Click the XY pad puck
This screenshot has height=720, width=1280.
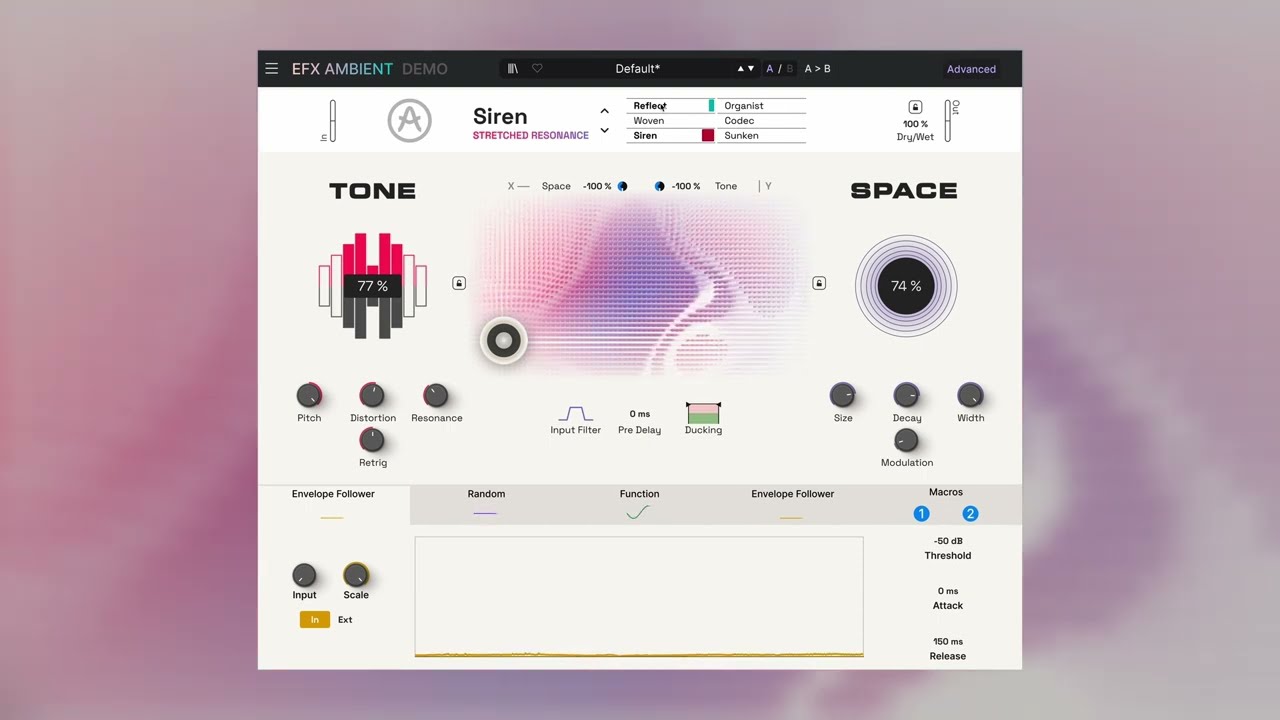(503, 341)
